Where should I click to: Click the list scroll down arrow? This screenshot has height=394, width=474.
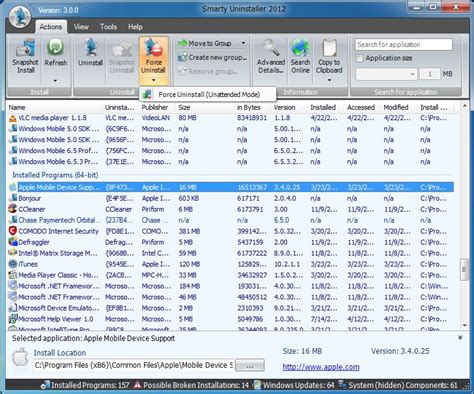coord(464,325)
